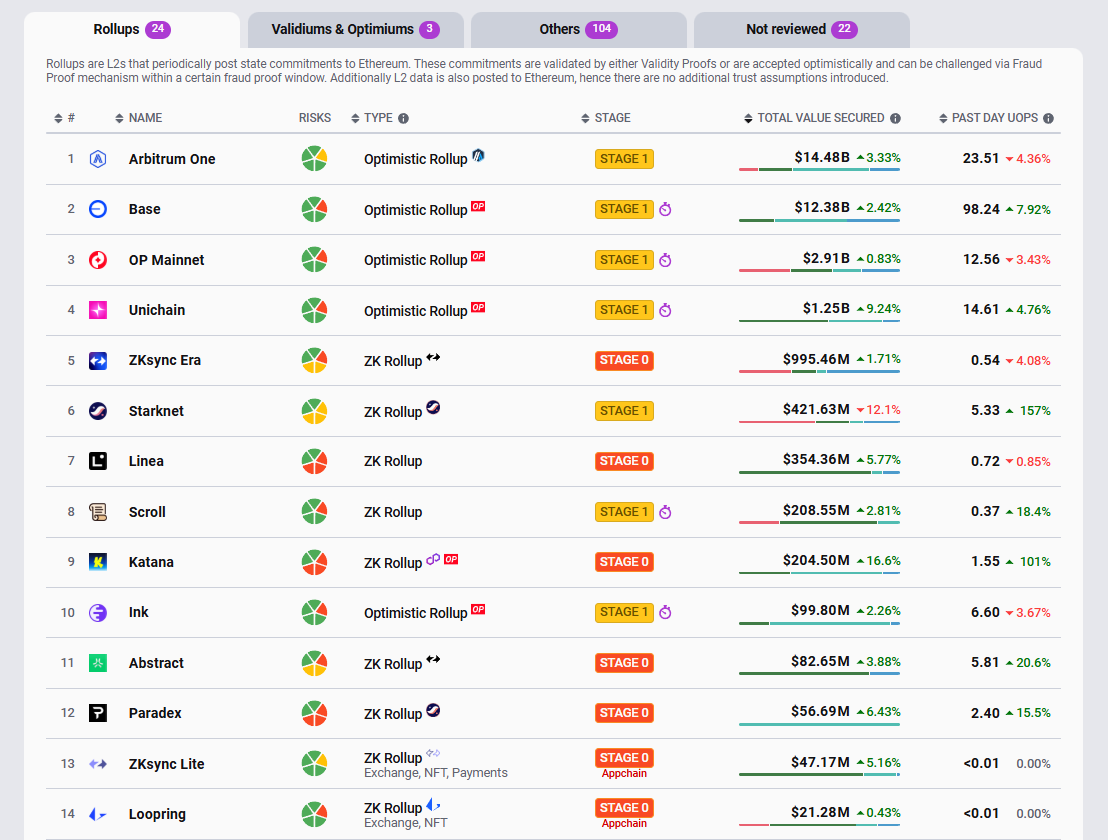This screenshot has height=840, width=1108.
Task: Click the Paradex logo icon
Action: (98, 714)
